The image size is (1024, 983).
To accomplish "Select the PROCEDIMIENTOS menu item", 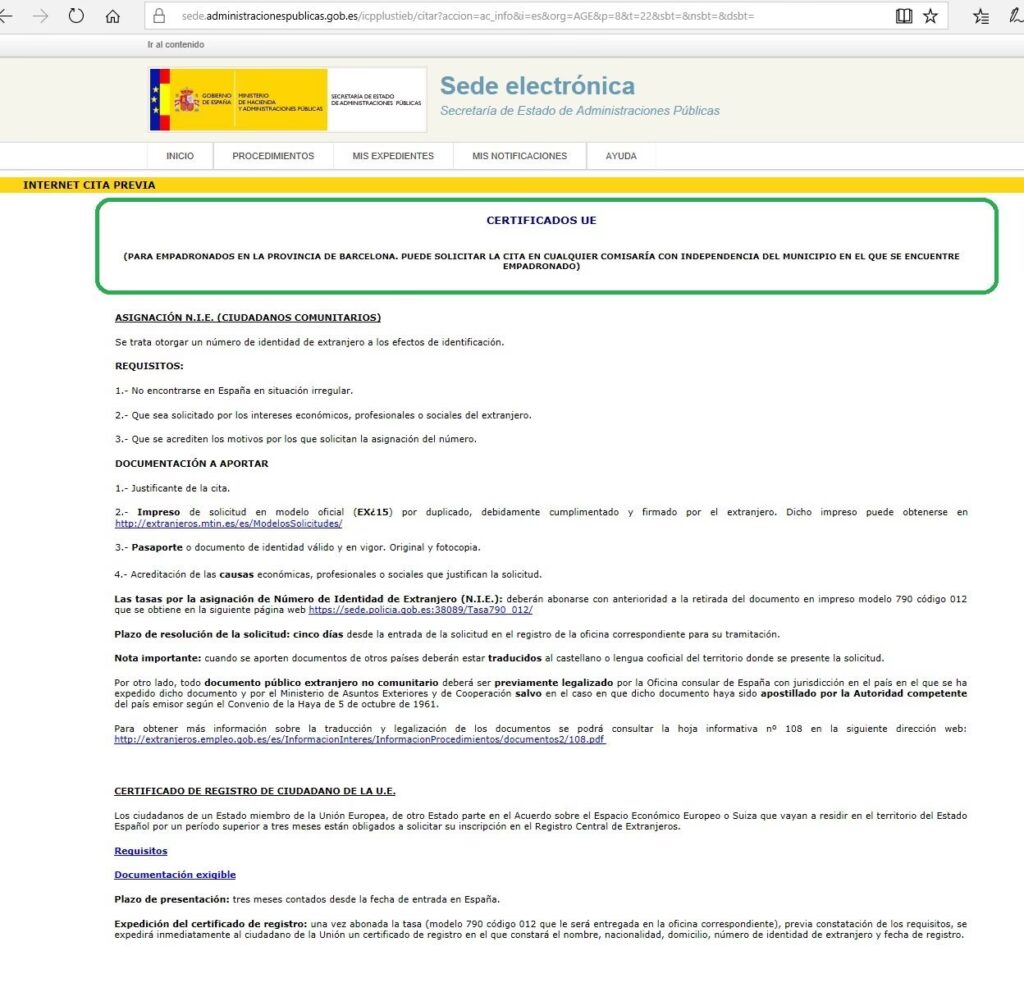I will click(x=273, y=156).
